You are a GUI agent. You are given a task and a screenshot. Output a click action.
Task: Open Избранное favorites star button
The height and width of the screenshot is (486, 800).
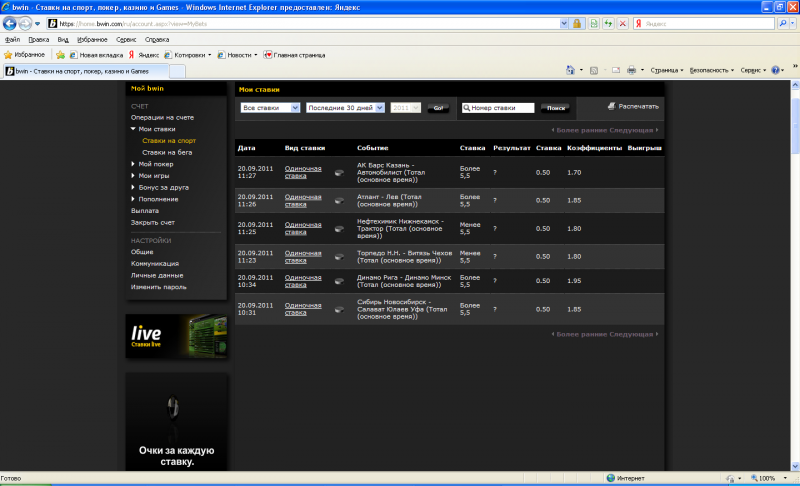(24, 55)
